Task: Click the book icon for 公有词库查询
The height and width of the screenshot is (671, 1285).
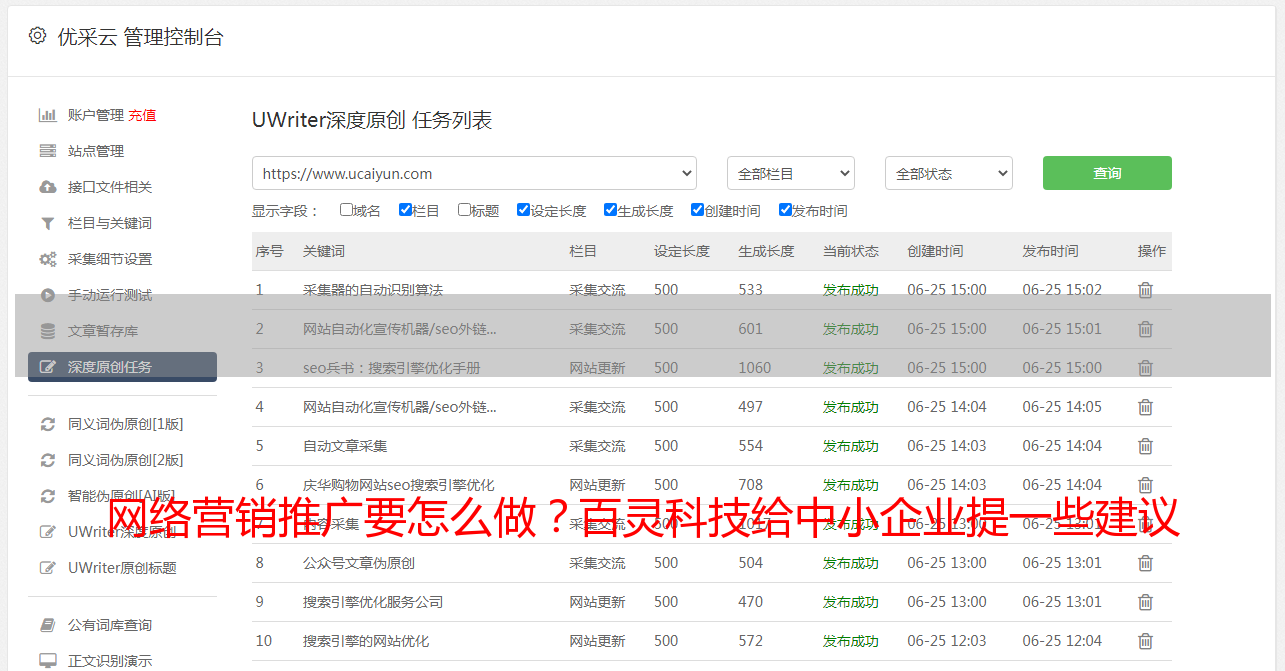Action: pos(47,625)
